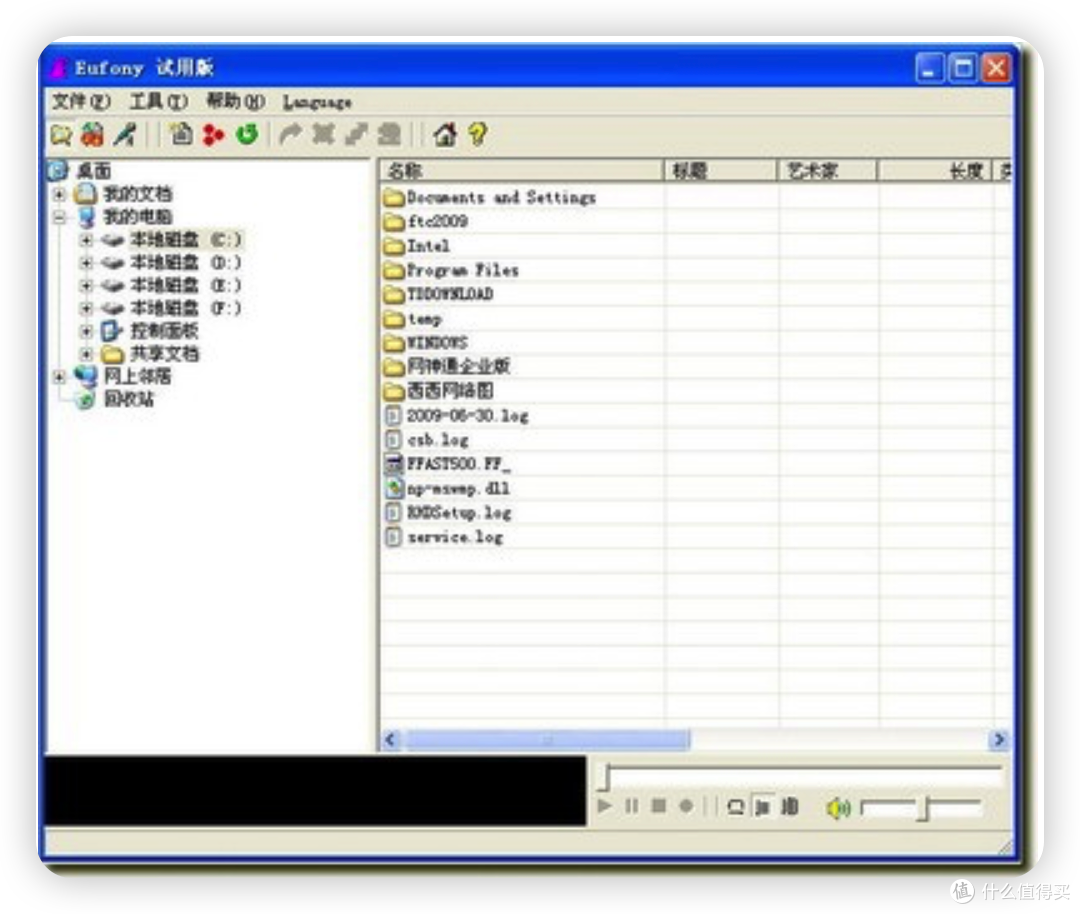
Task: Click the volume slider handle
Action: [924, 807]
